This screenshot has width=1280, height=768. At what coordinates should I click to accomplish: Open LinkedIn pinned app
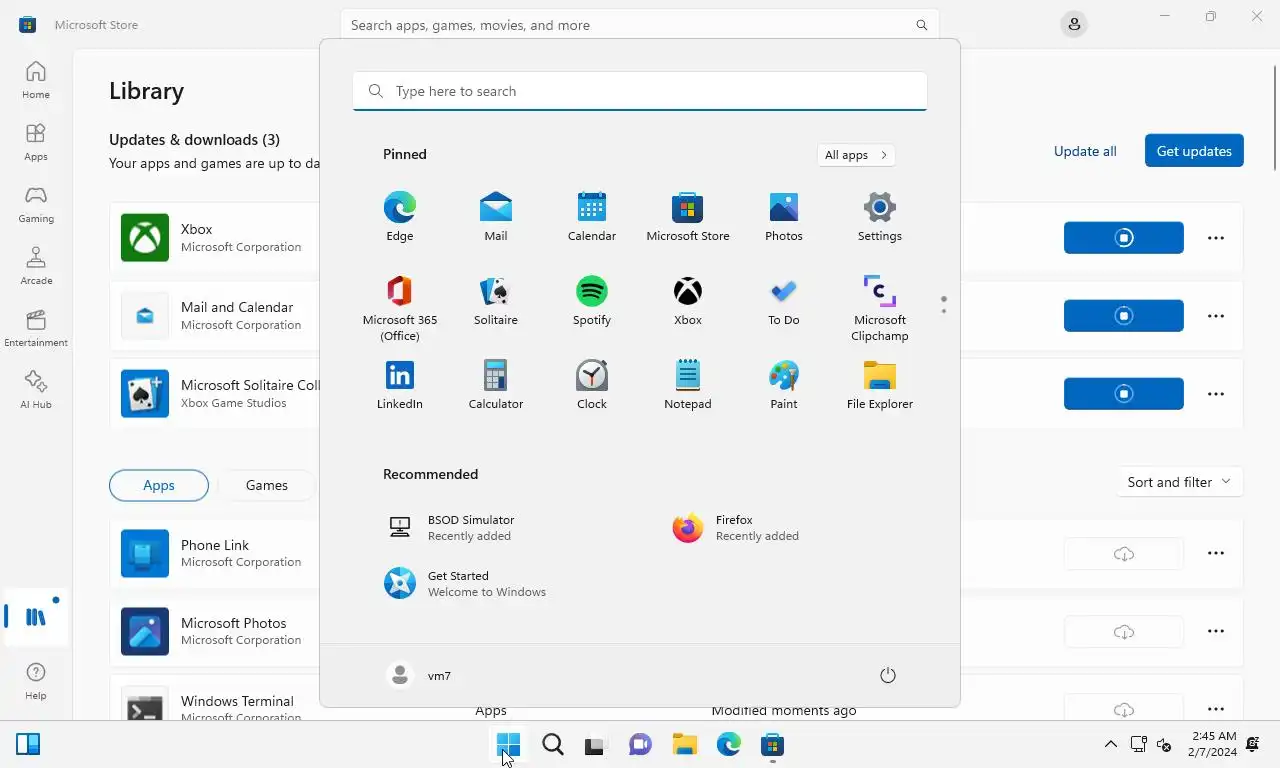coord(400,385)
